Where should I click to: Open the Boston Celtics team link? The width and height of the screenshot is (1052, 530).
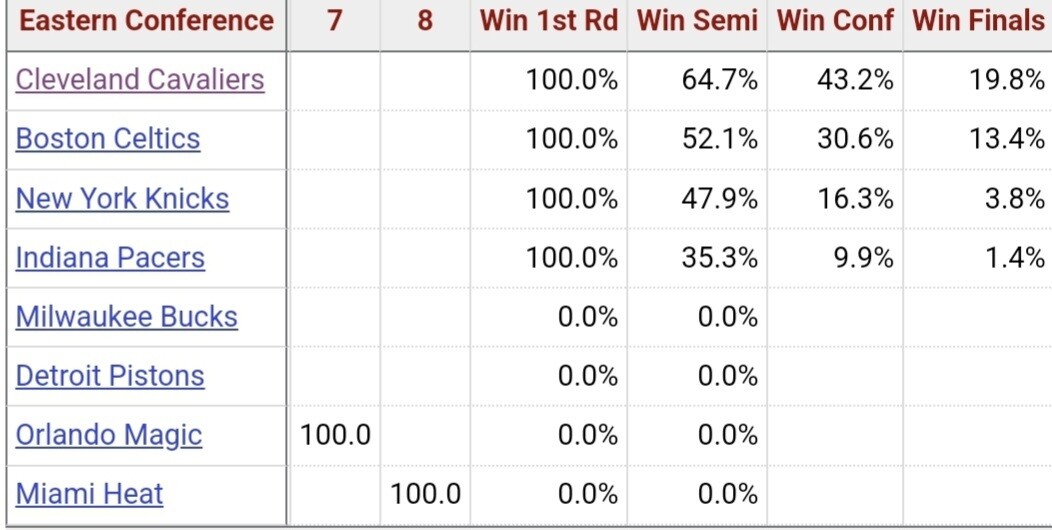point(108,139)
